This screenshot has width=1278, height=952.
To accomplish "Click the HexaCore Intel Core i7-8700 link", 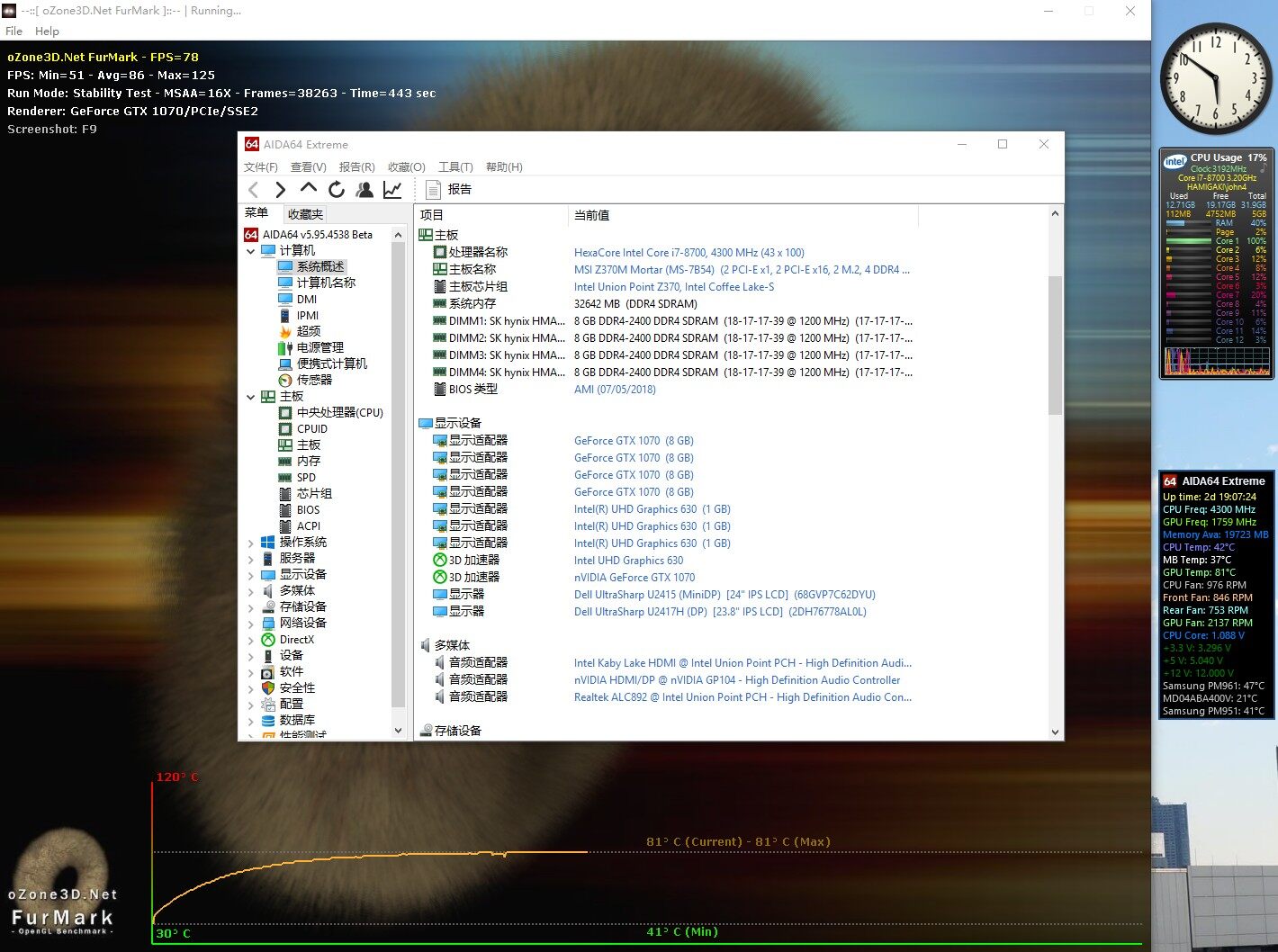I will tap(689, 253).
